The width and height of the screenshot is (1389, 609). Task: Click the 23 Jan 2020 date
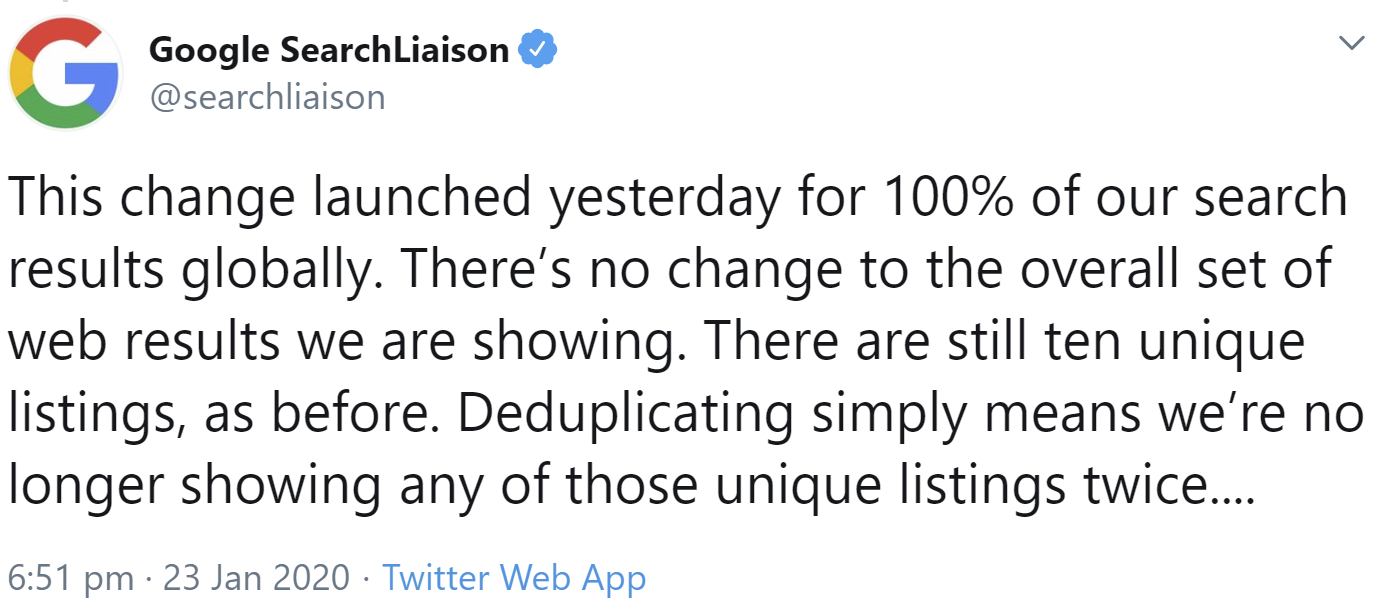[x=256, y=578]
